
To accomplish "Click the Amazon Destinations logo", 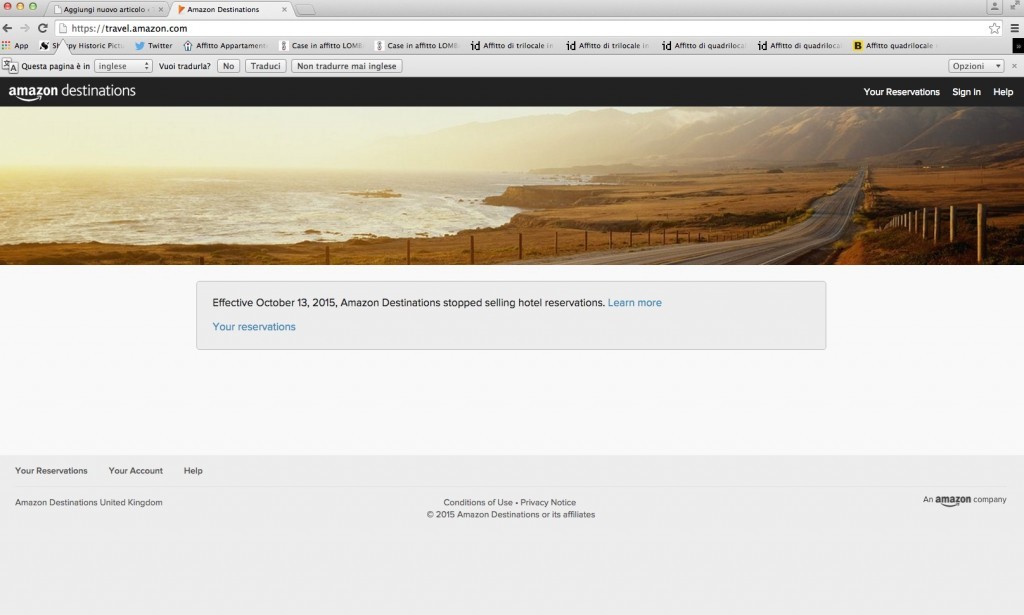I will (x=72, y=92).
